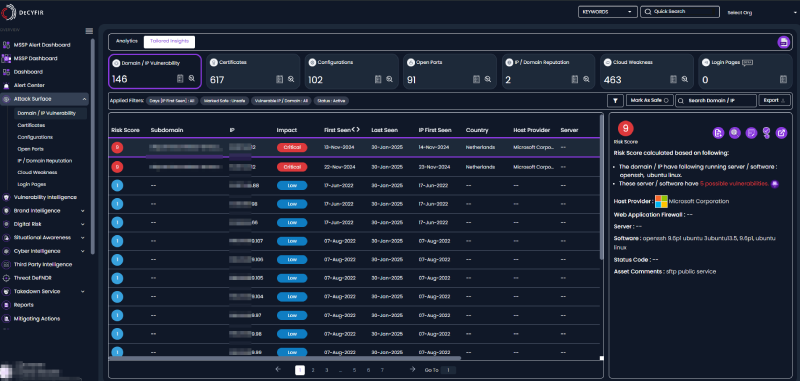Image resolution: width=800 pixels, height=381 pixels.
Task: Open the report icon on Certificates card
Action: point(279,79)
